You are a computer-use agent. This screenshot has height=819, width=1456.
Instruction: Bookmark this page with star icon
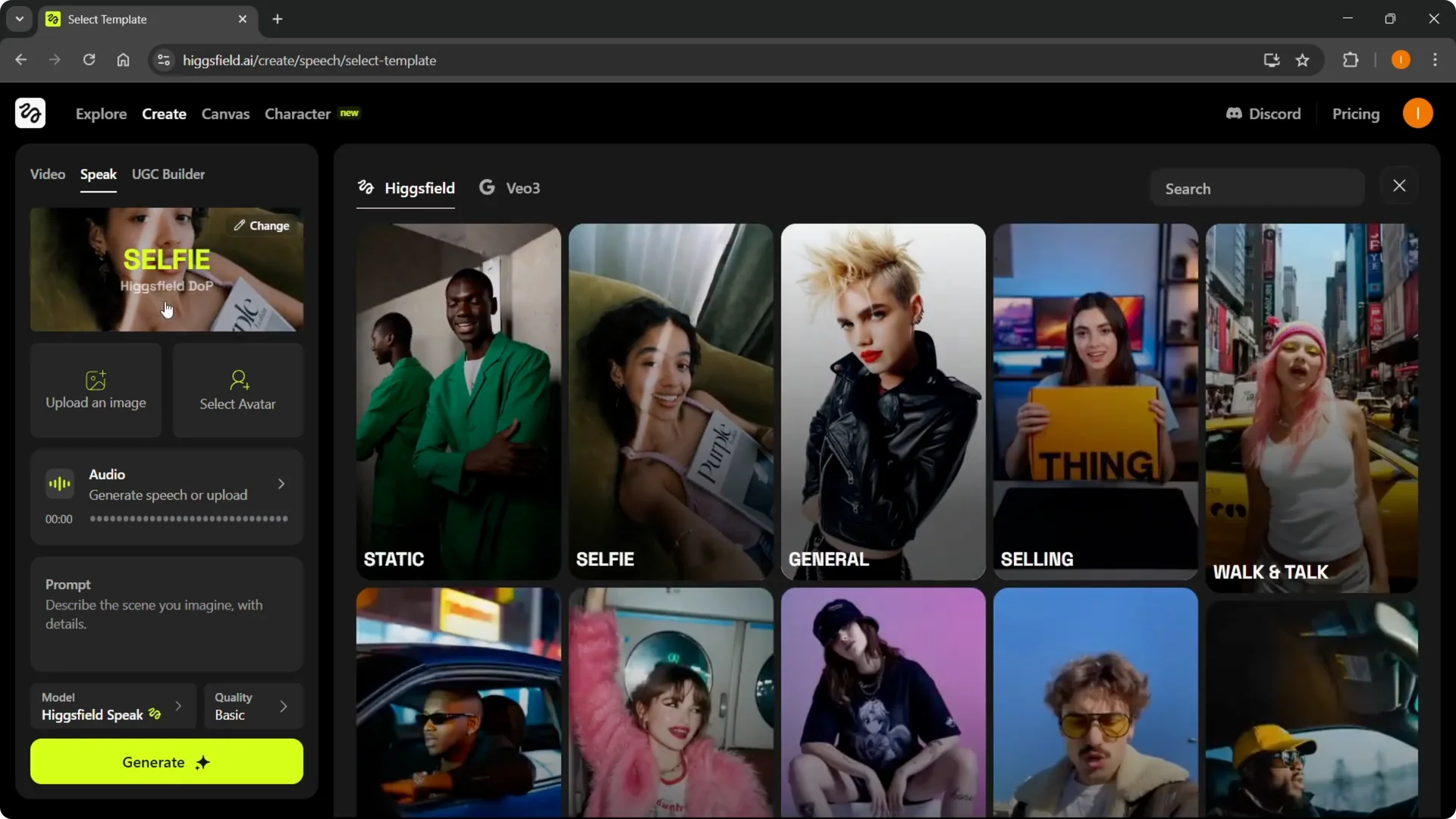1302,60
